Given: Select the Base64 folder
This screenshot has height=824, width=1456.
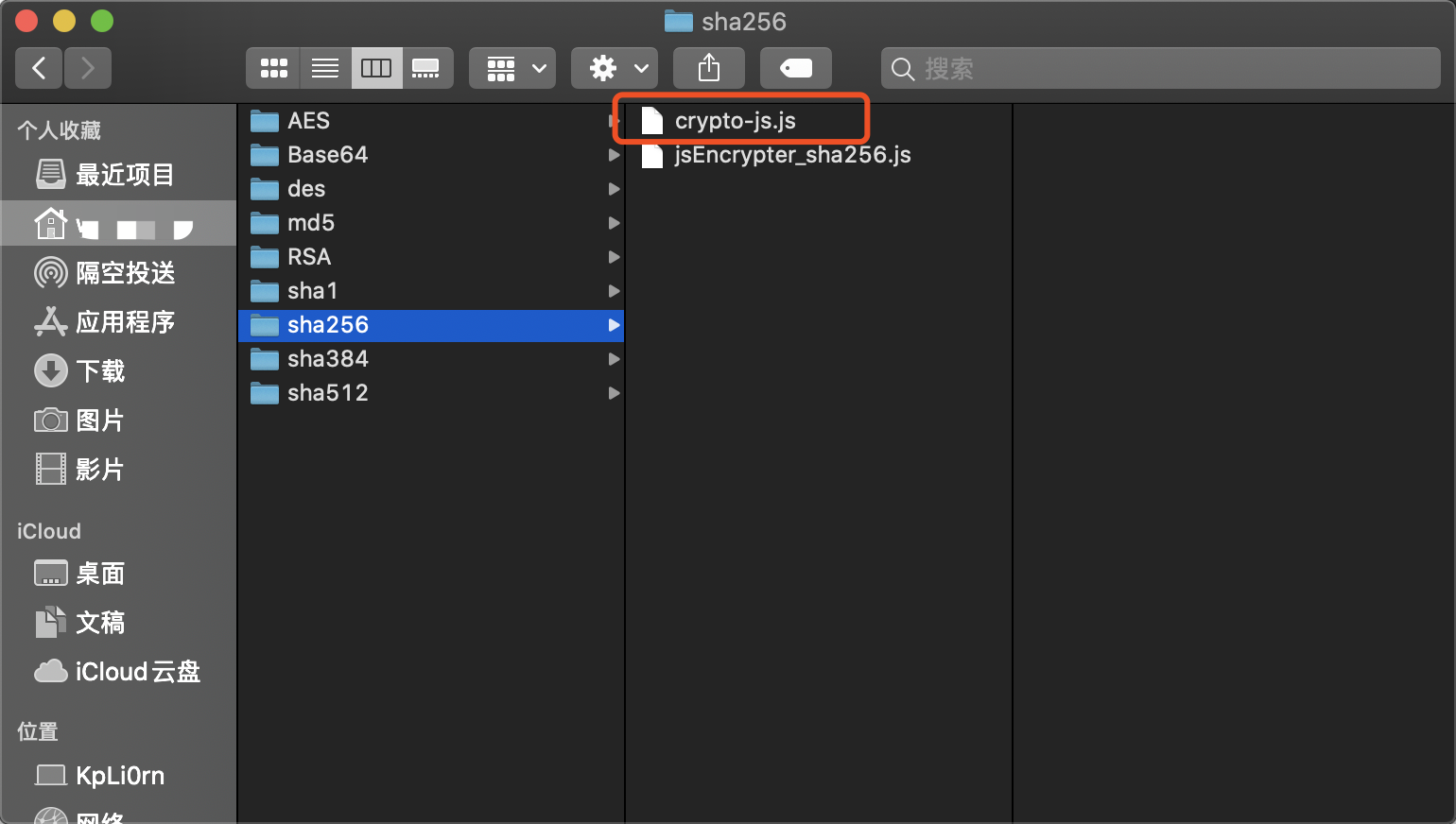Looking at the screenshot, I should pos(431,155).
